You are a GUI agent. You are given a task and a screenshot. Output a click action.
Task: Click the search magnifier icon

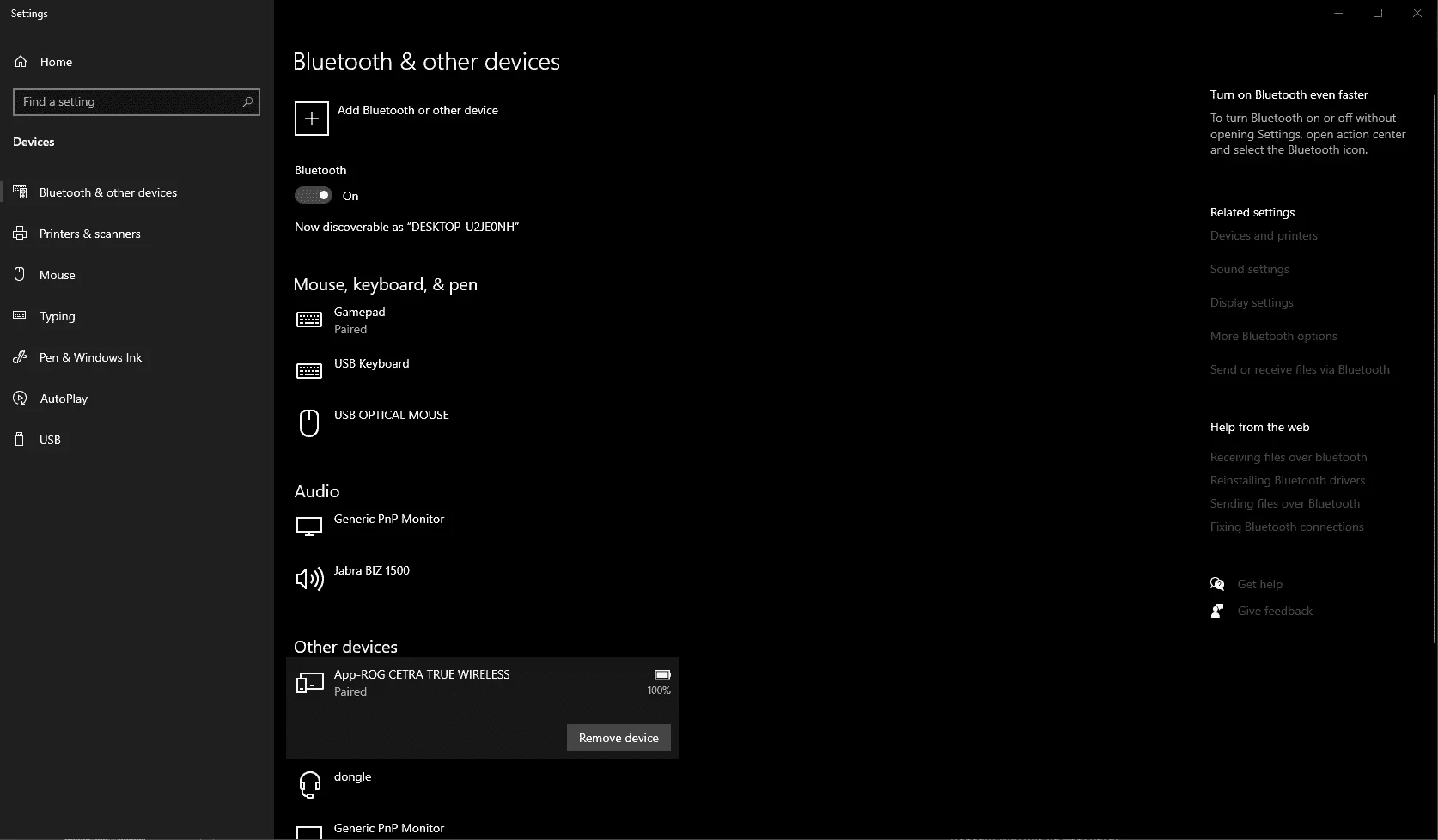(247, 101)
